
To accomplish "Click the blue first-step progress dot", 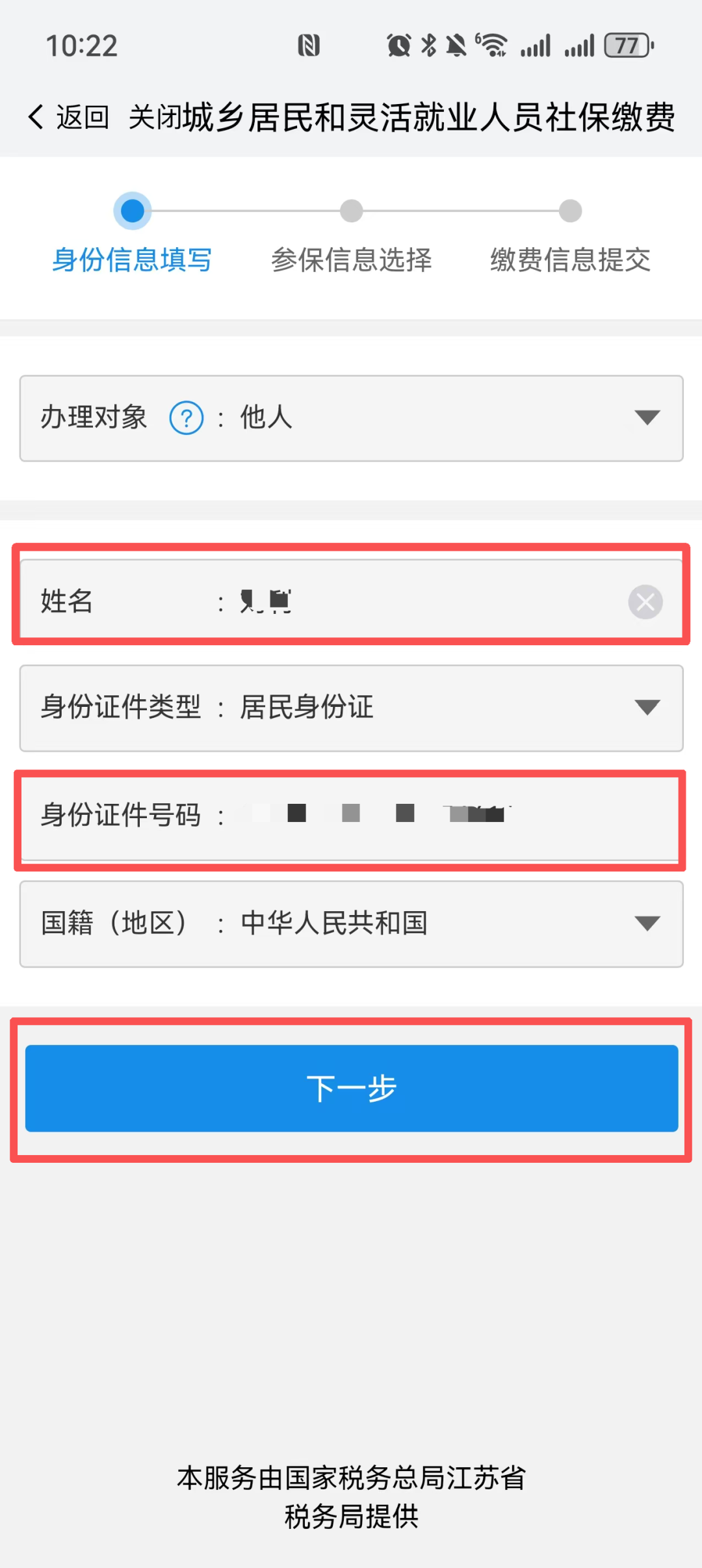I will click(x=133, y=211).
